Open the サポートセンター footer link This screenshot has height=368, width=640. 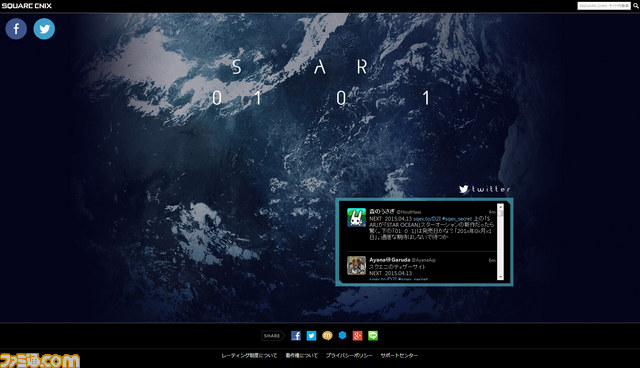399,356
